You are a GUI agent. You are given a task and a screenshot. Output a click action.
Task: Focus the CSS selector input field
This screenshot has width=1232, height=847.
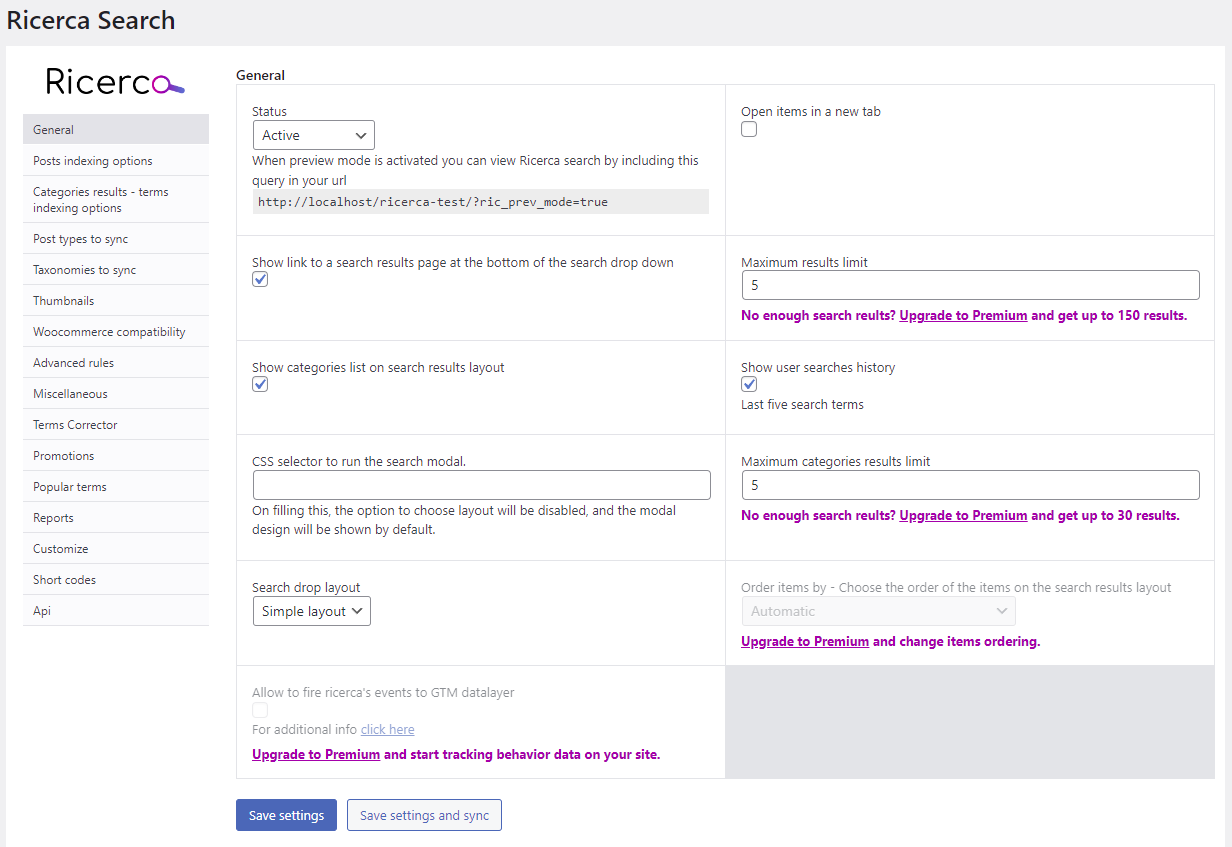[481, 485]
